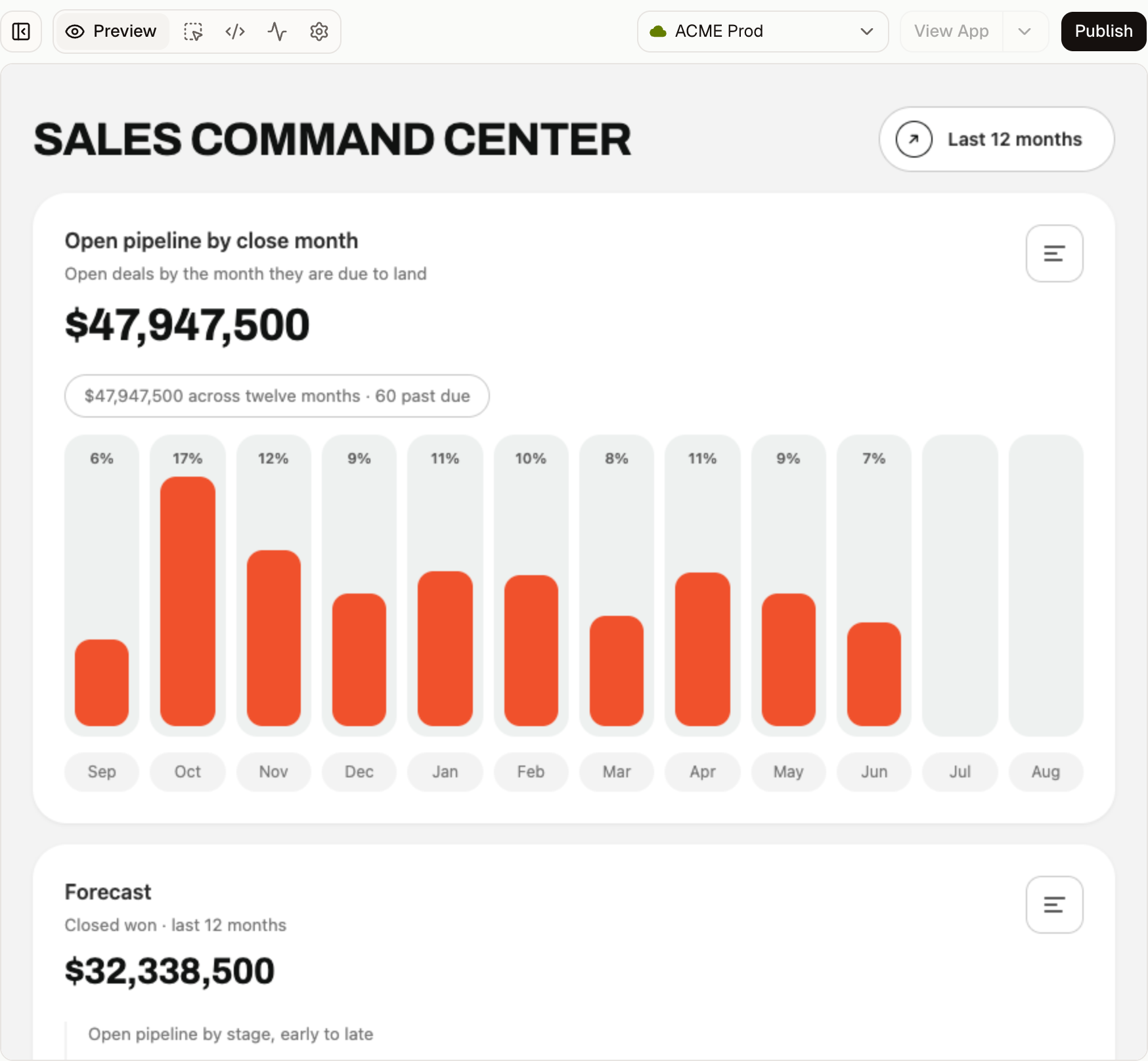This screenshot has width=1148, height=1061.
Task: Select the Feb month label
Action: click(531, 771)
